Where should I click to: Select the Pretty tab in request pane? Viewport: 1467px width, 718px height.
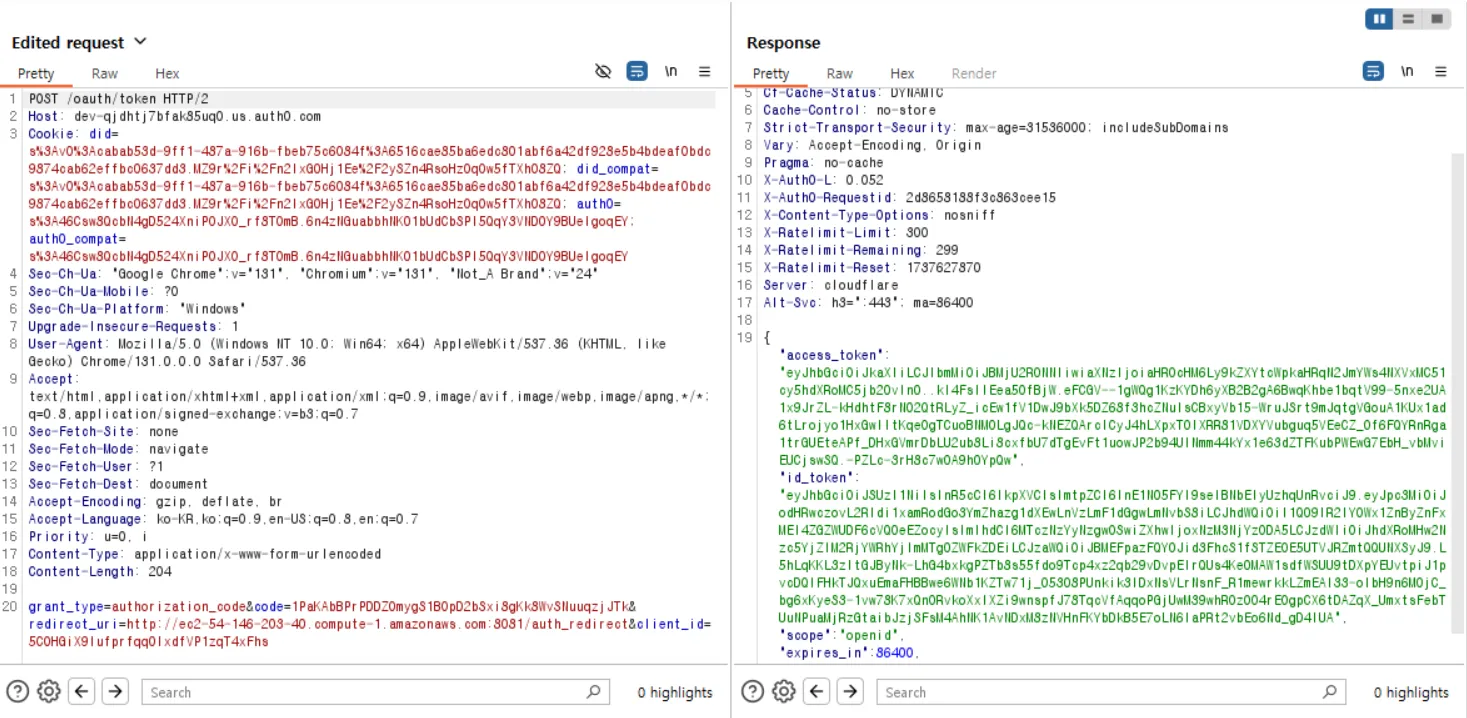(36, 73)
